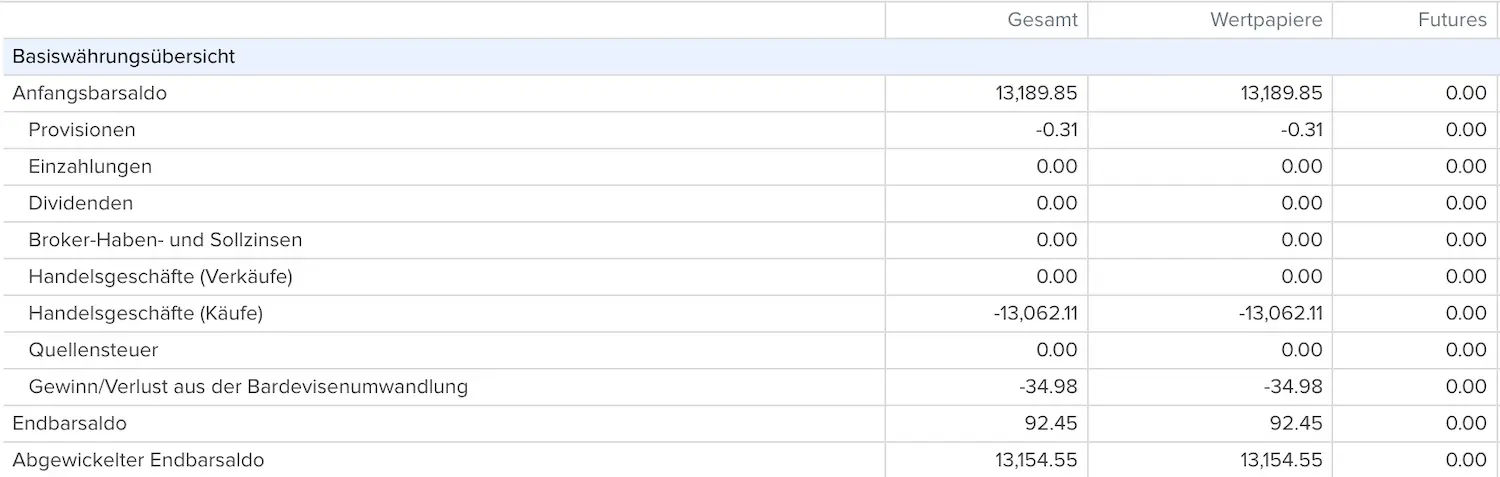
Task: Select Broker-Haben- und Sollzinsen row
Action: (750, 240)
